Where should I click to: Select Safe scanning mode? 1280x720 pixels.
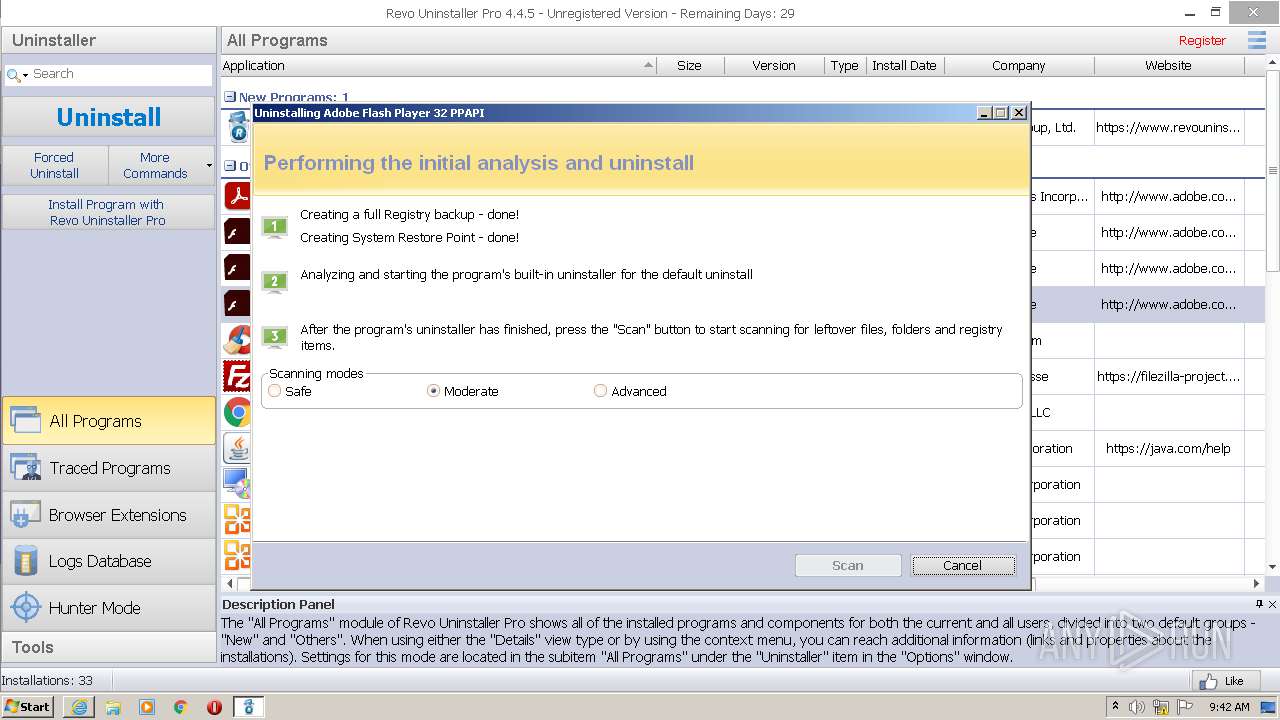pos(275,391)
